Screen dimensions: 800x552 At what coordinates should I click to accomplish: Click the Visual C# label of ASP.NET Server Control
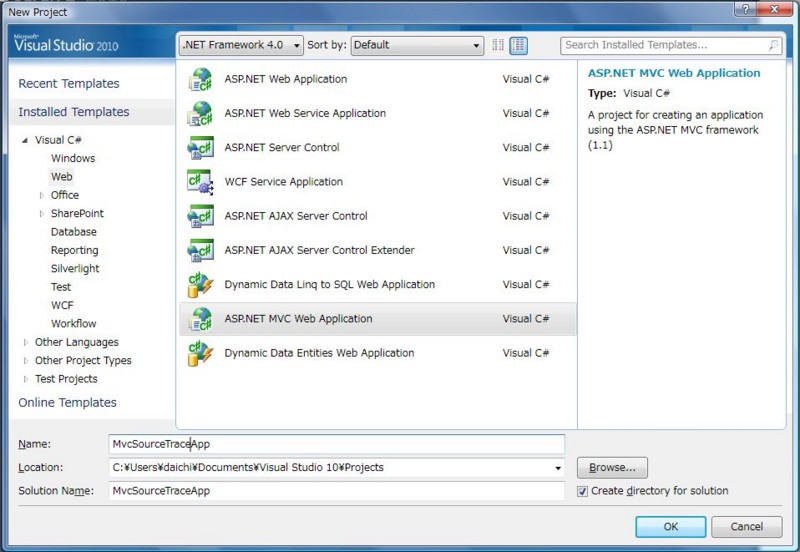point(526,148)
